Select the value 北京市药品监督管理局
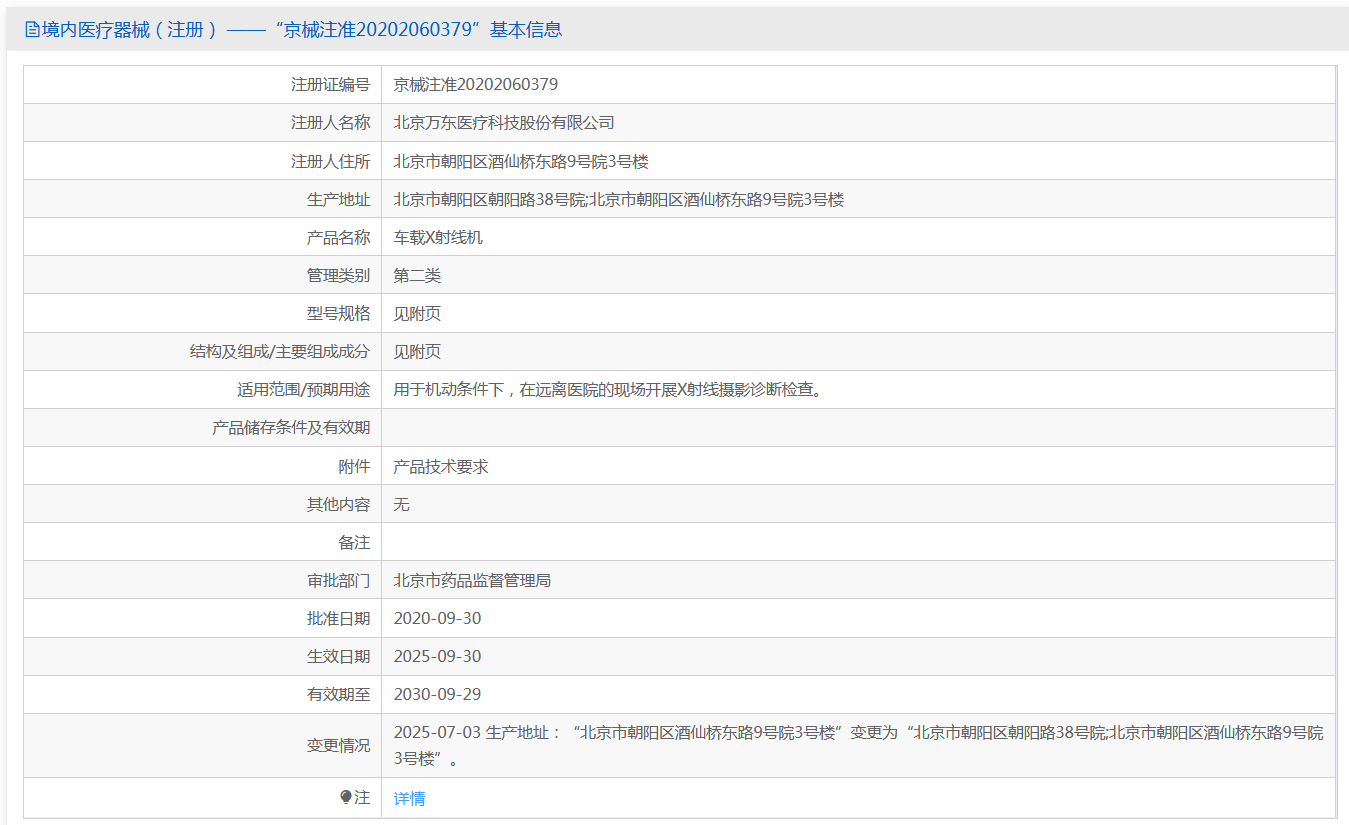Viewport: 1349px width, 825px height. [472, 580]
